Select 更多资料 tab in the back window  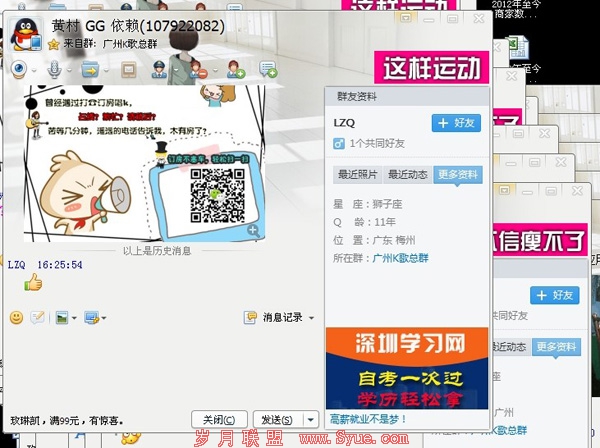556,347
